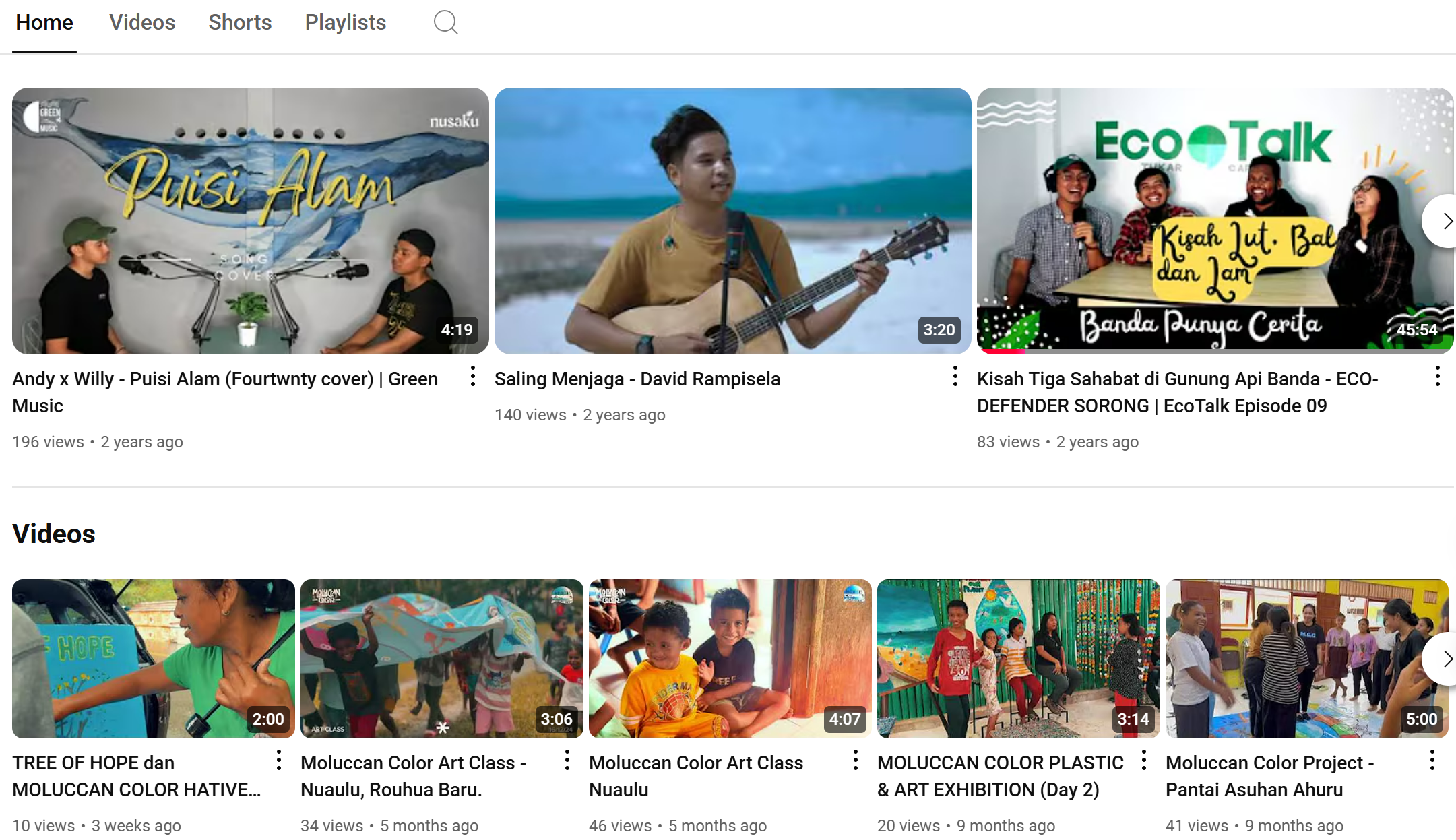This screenshot has width=1456, height=840.
Task: Play the Puisi Alam song cover thumbnail
Action: click(x=250, y=221)
